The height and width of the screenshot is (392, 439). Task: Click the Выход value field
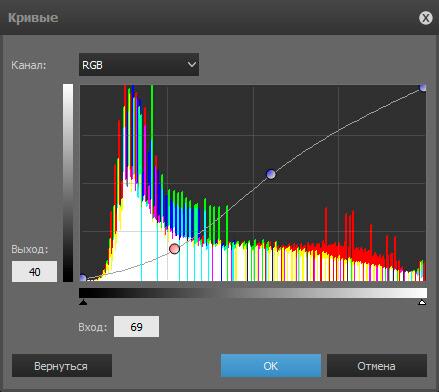(34, 272)
